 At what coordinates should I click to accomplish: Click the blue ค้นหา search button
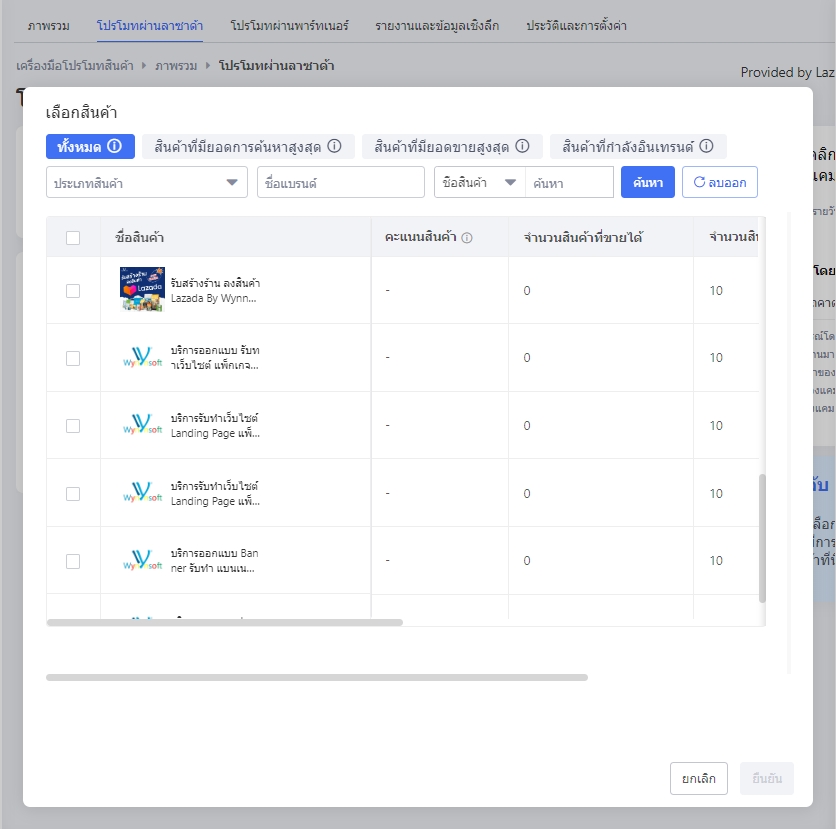point(647,182)
